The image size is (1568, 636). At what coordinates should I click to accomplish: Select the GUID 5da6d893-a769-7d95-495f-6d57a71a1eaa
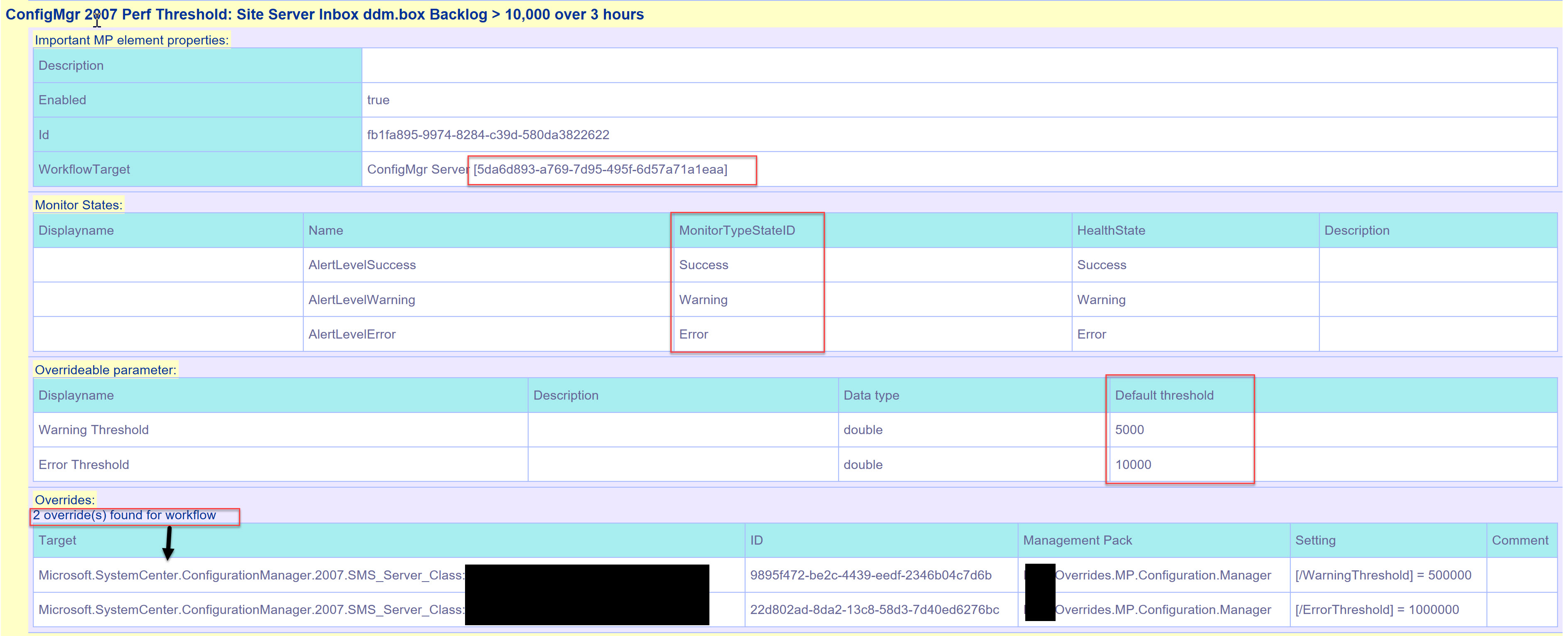coord(600,169)
